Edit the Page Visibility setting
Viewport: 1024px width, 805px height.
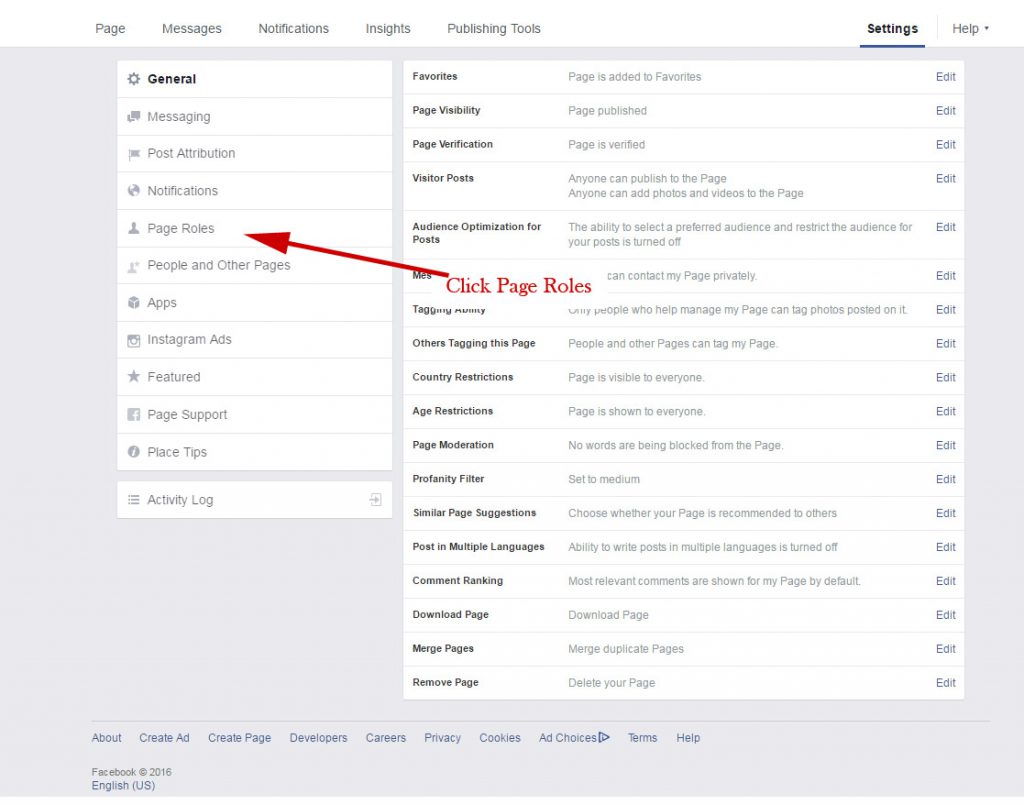(946, 111)
